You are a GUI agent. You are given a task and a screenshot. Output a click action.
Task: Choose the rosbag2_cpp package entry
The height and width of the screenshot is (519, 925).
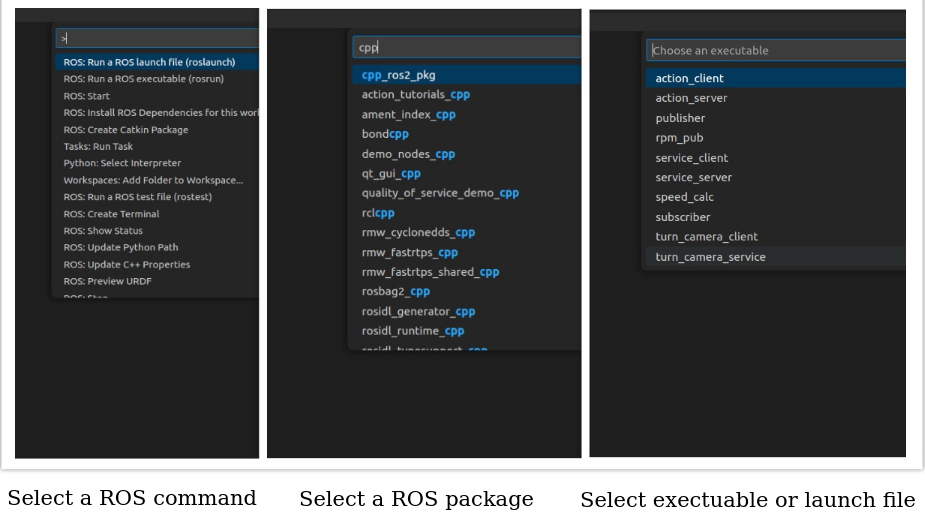click(395, 291)
